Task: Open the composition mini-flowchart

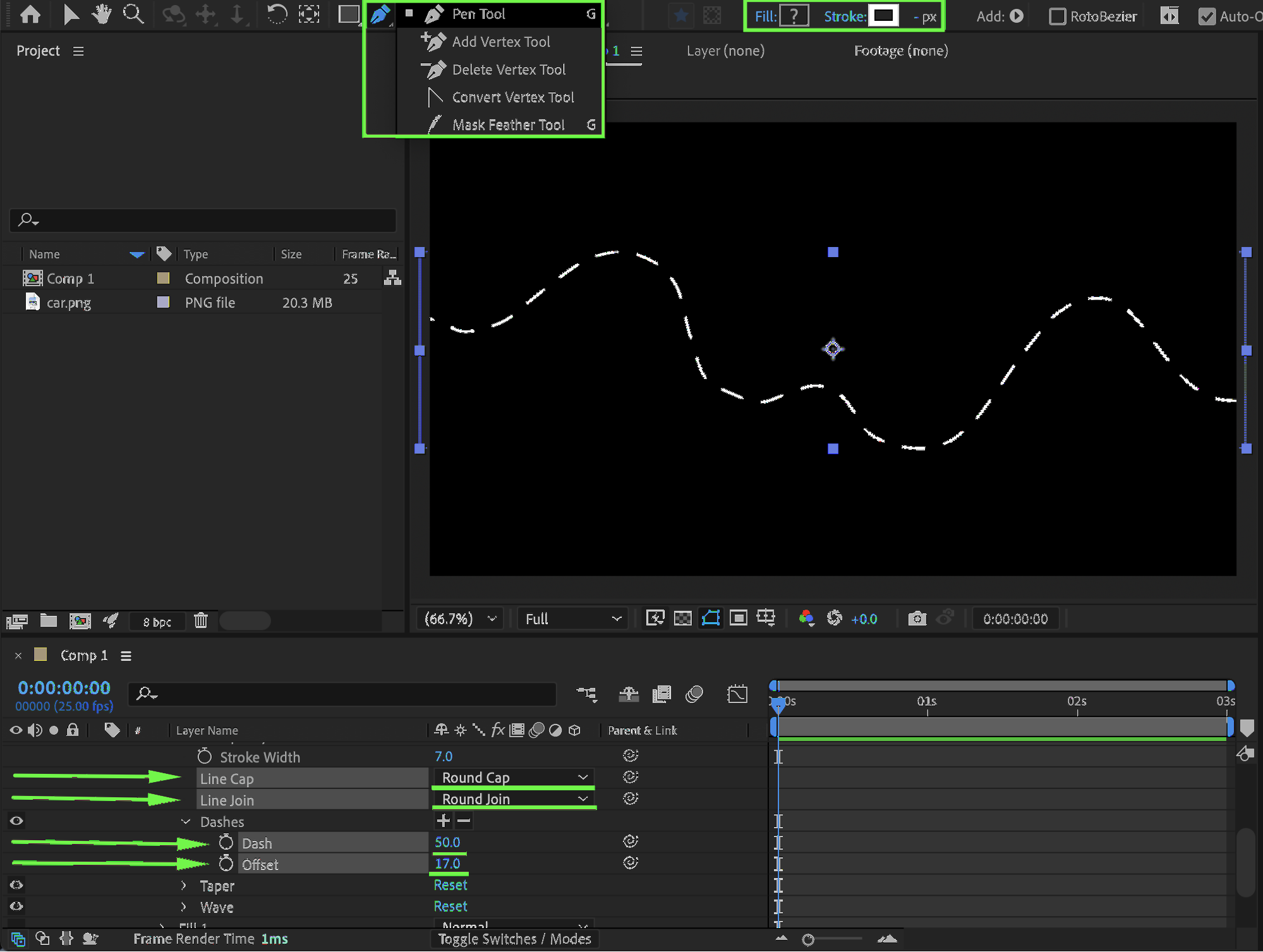Action: pyautogui.click(x=587, y=694)
